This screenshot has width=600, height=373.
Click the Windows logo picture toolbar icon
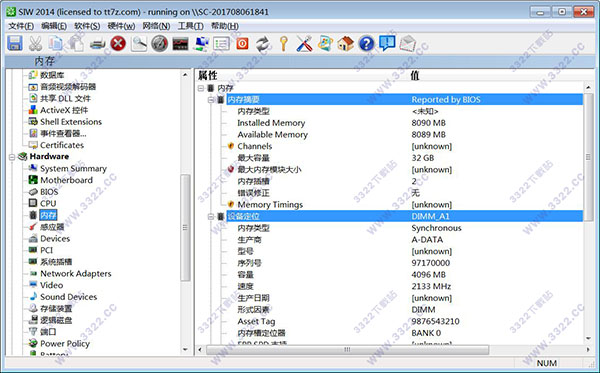point(325,44)
